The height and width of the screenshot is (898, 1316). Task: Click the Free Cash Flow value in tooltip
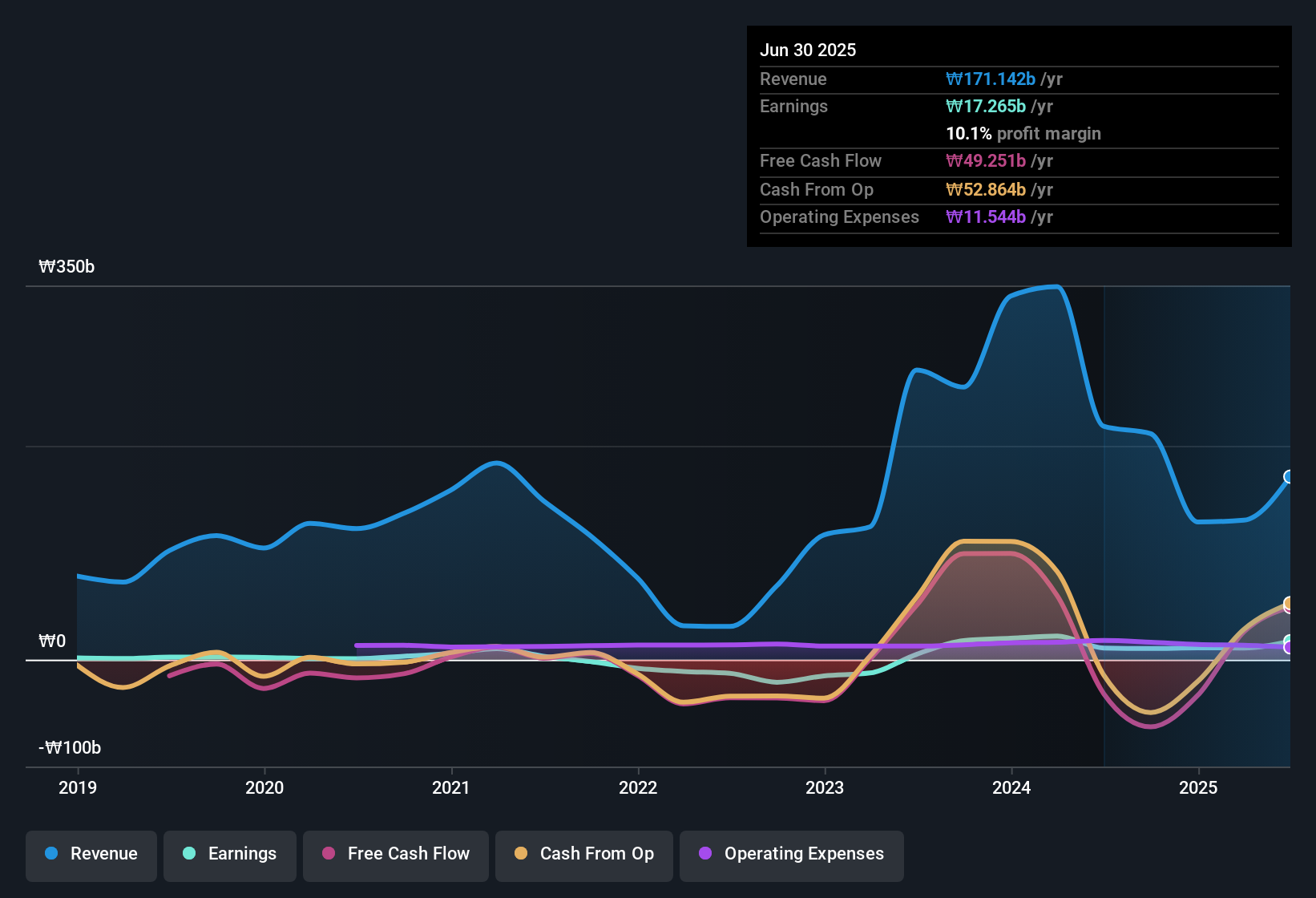pos(986,160)
